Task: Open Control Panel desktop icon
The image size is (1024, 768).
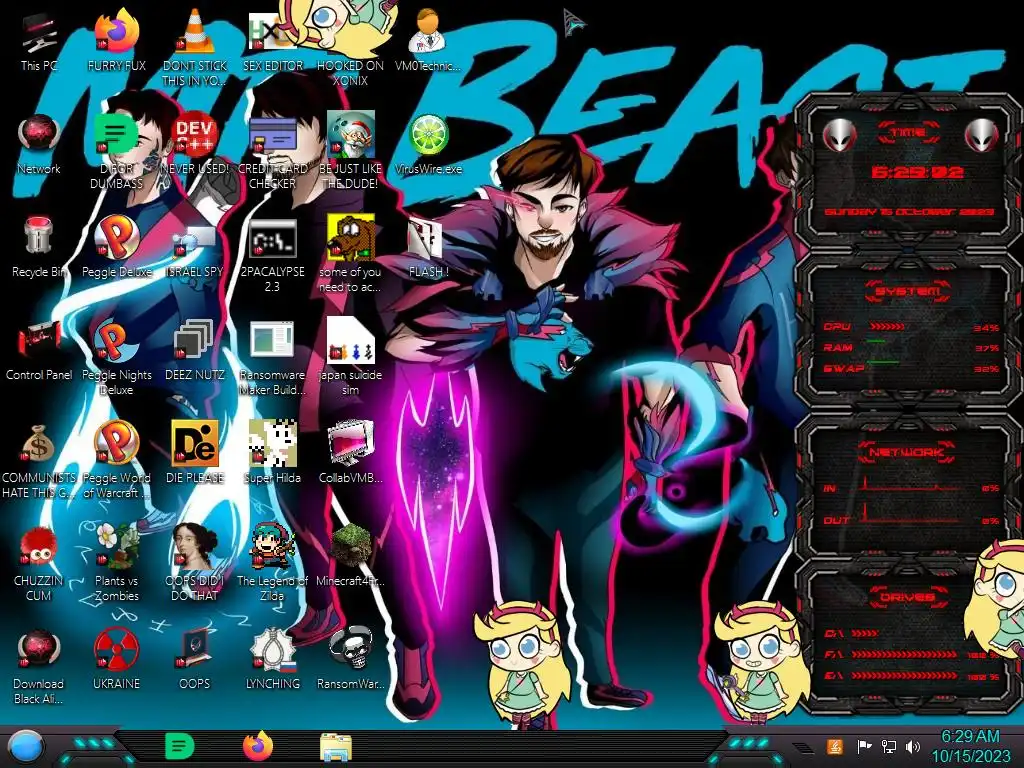Action: pos(39,350)
